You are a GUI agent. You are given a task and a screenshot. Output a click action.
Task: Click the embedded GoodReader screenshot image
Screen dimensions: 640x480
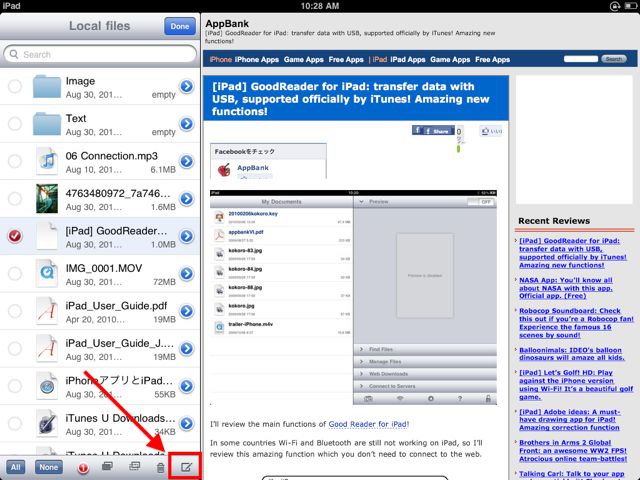tap(353, 298)
